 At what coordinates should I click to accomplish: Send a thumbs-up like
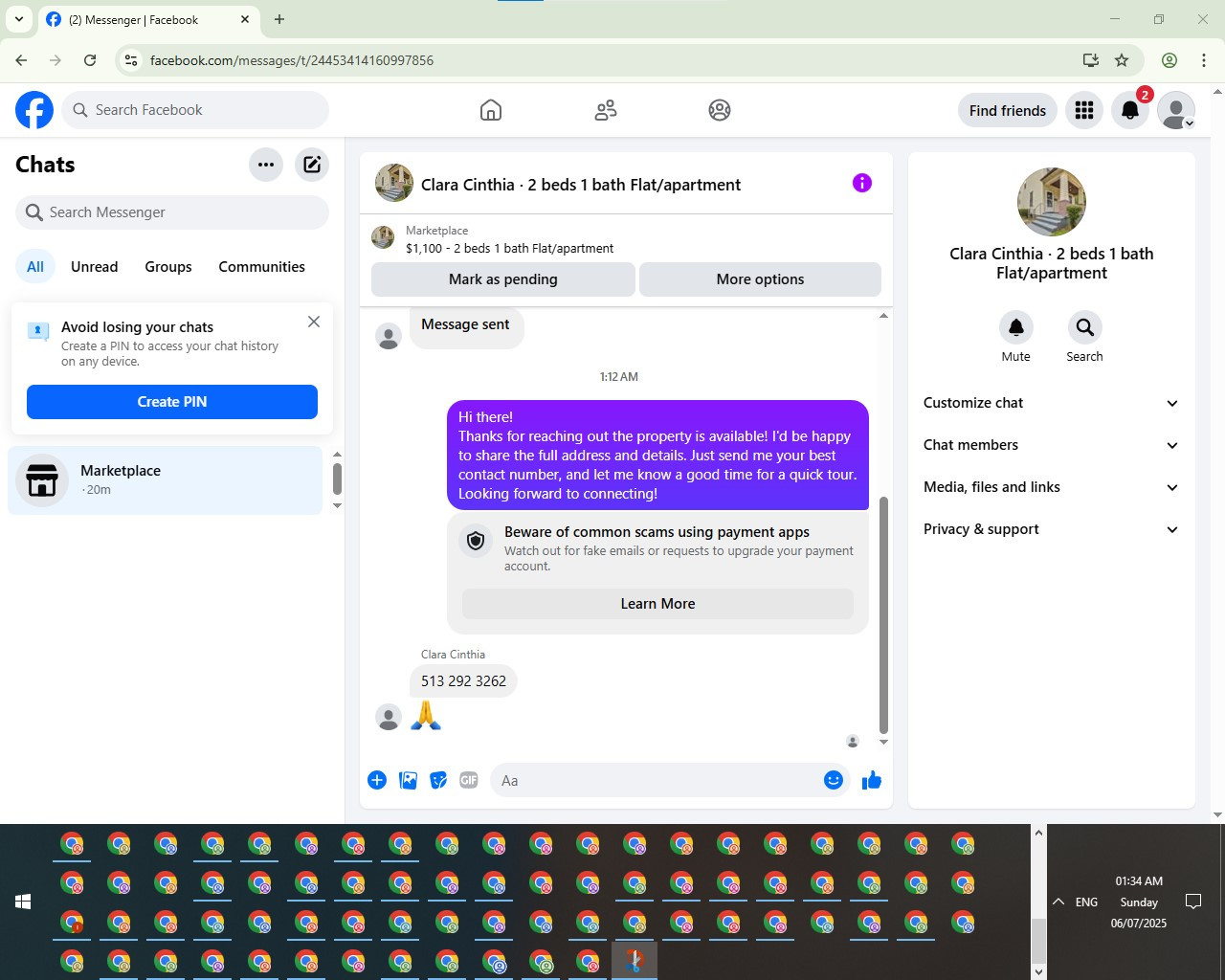pyautogui.click(x=872, y=780)
